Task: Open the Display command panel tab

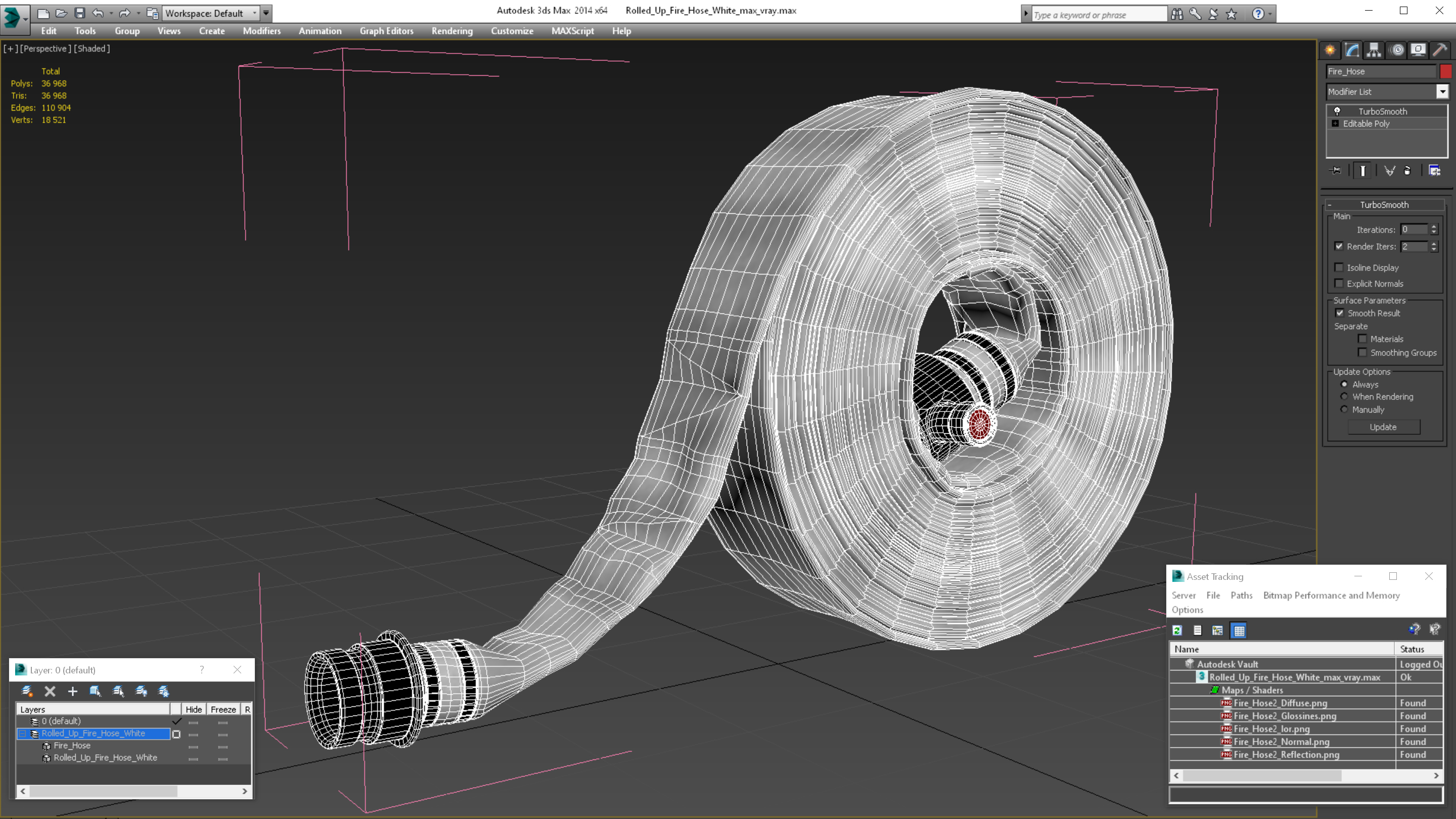Action: tap(1418, 50)
